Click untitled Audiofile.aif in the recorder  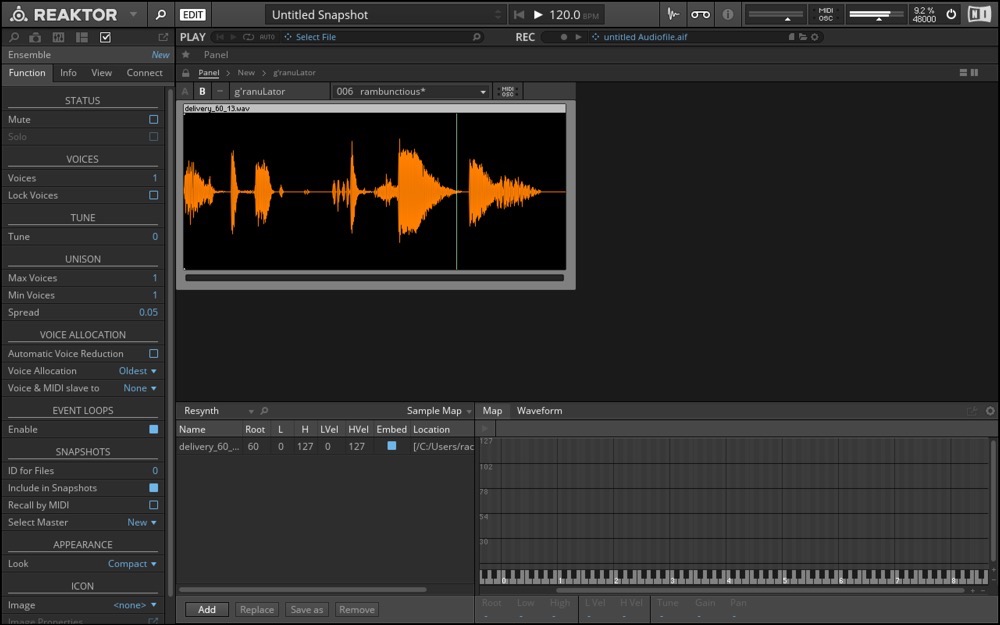pyautogui.click(x=645, y=37)
